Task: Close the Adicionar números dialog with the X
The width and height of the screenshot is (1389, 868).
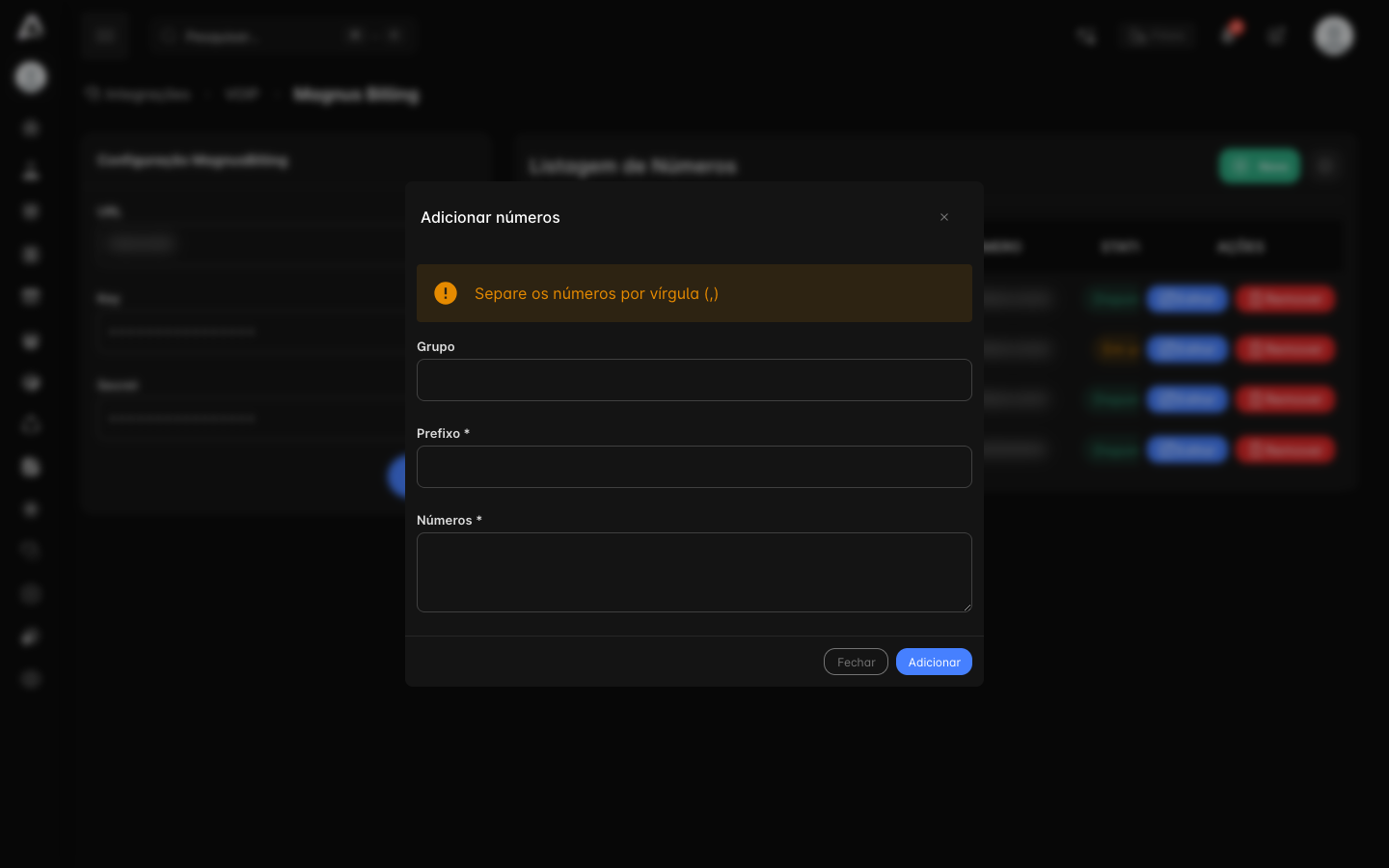Action: 944,217
